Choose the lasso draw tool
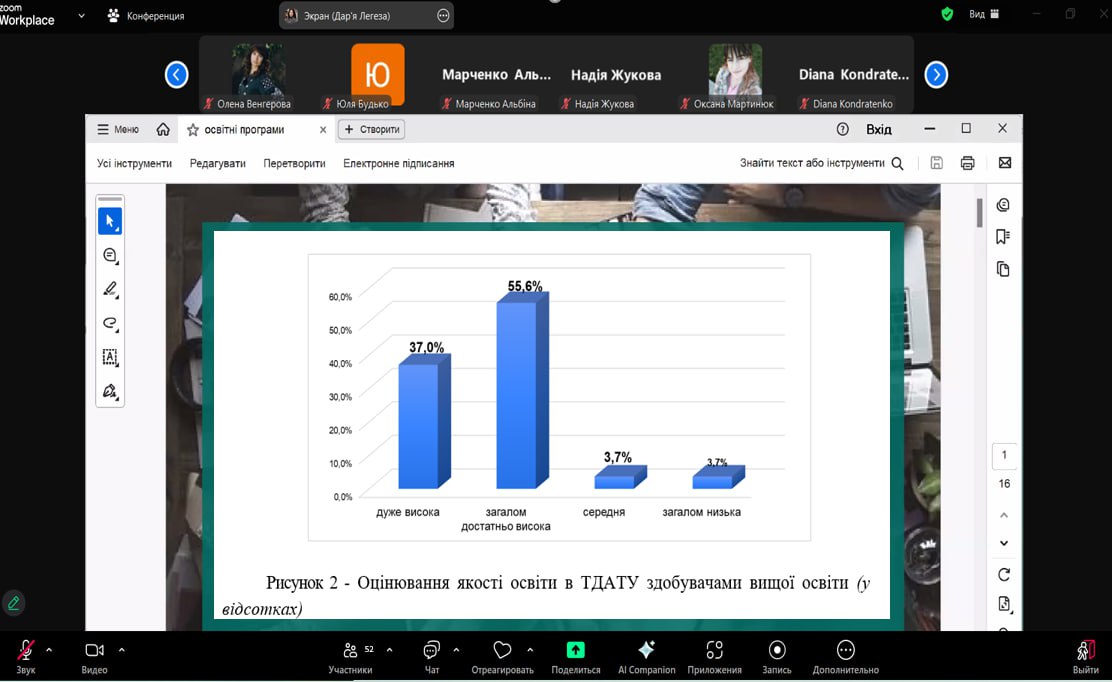The image size is (1112, 682). [110, 323]
